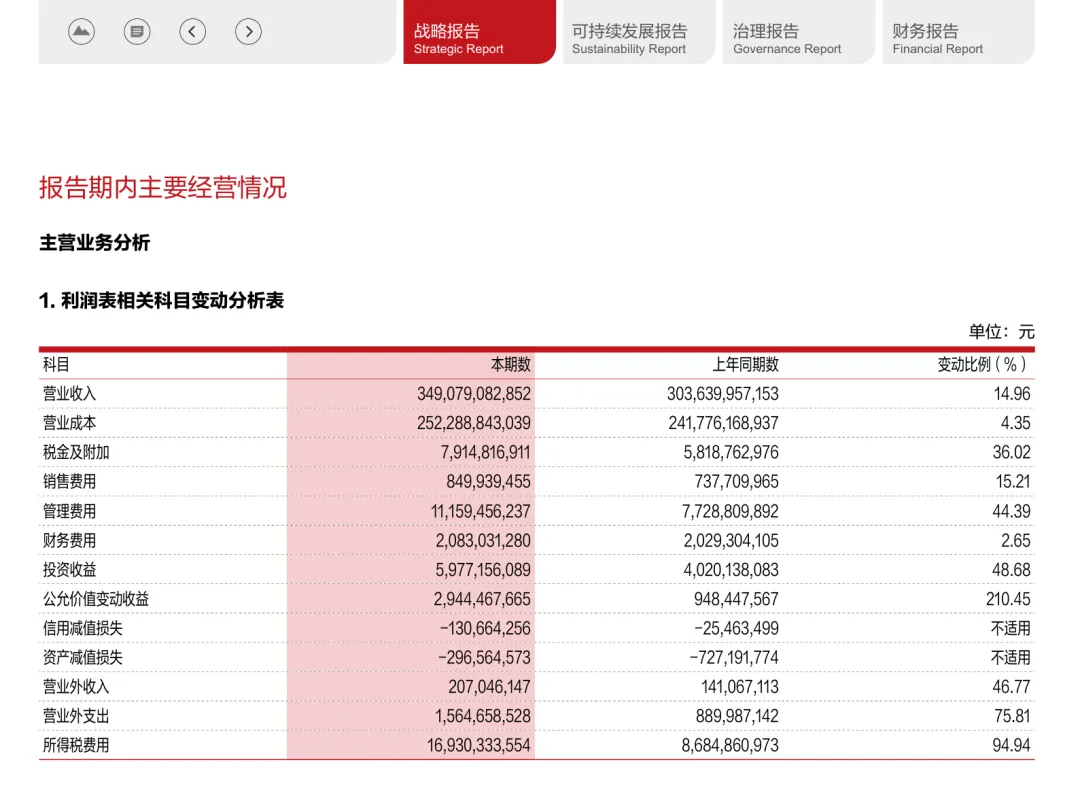Select the value 207,046,147

click(x=489, y=687)
